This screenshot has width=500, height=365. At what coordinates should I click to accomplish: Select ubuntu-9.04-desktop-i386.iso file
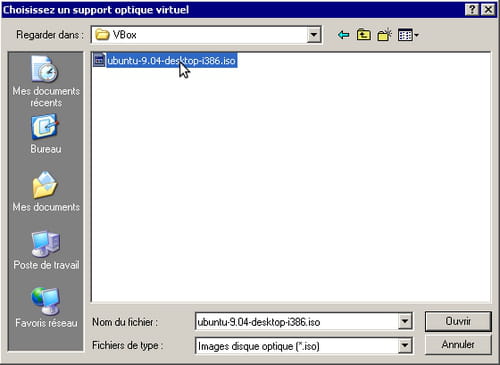(172, 61)
